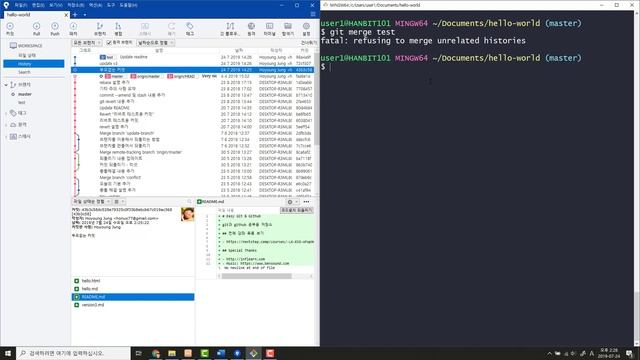This screenshot has height=360, width=640.
Task: Click the Discard toolbar icon
Action: point(171,29)
